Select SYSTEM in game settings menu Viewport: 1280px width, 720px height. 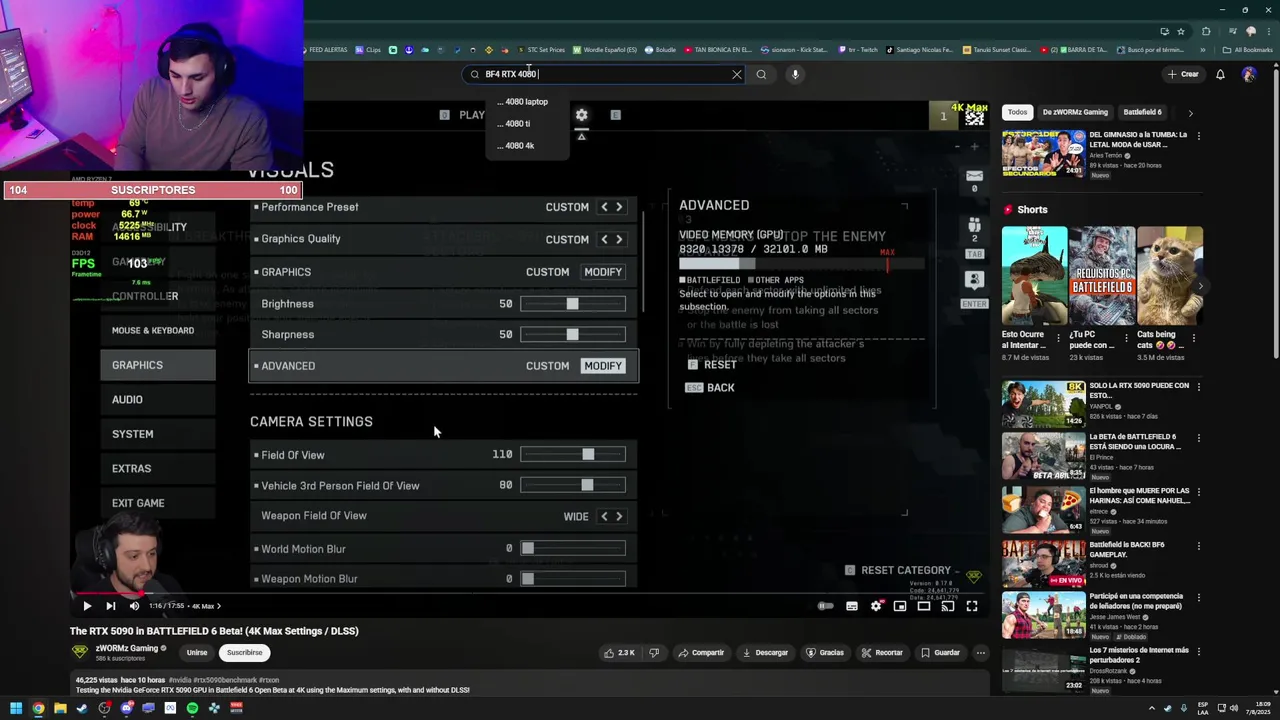(x=158, y=434)
